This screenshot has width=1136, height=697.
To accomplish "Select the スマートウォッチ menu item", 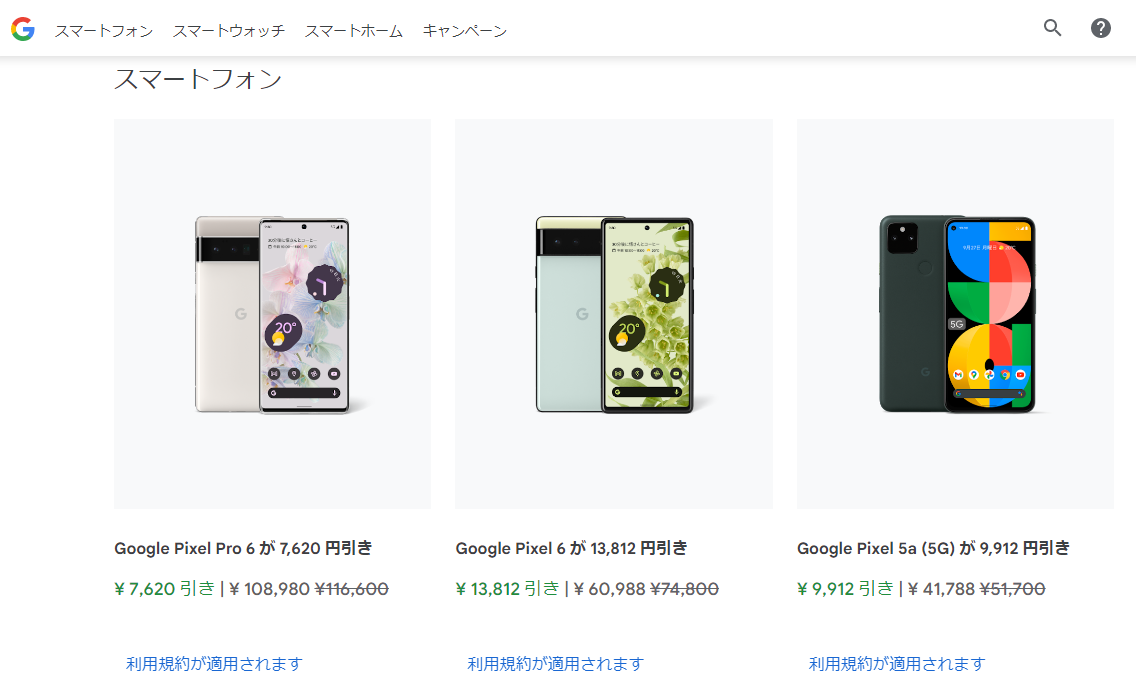I will coord(228,30).
